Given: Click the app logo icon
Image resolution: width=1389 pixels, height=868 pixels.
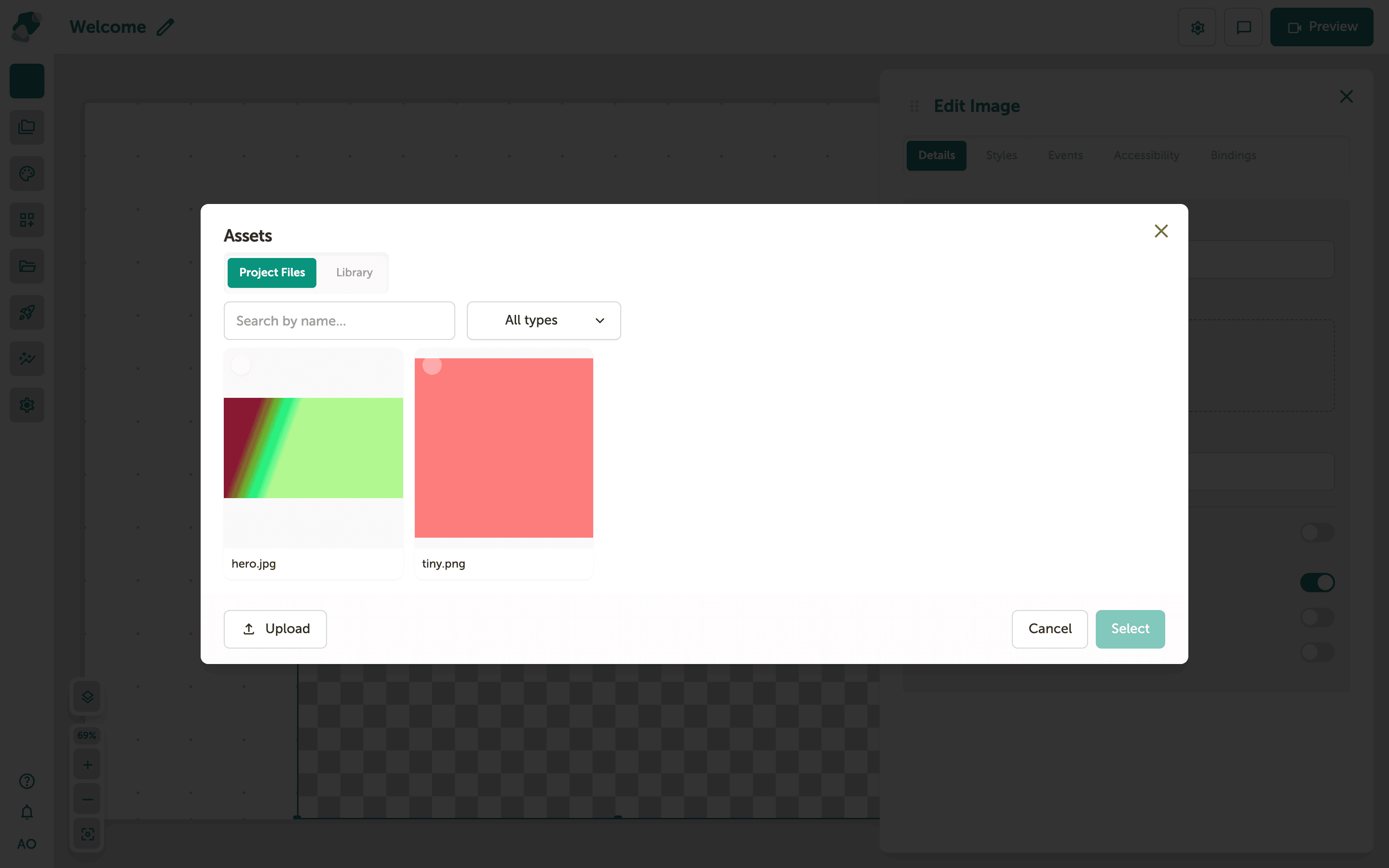Looking at the screenshot, I should click(27, 27).
